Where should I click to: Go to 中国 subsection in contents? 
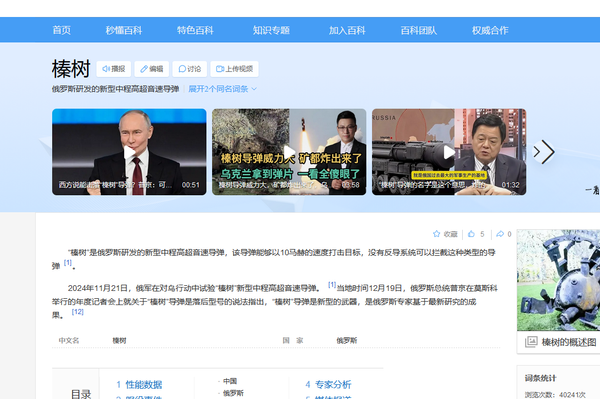(230, 381)
